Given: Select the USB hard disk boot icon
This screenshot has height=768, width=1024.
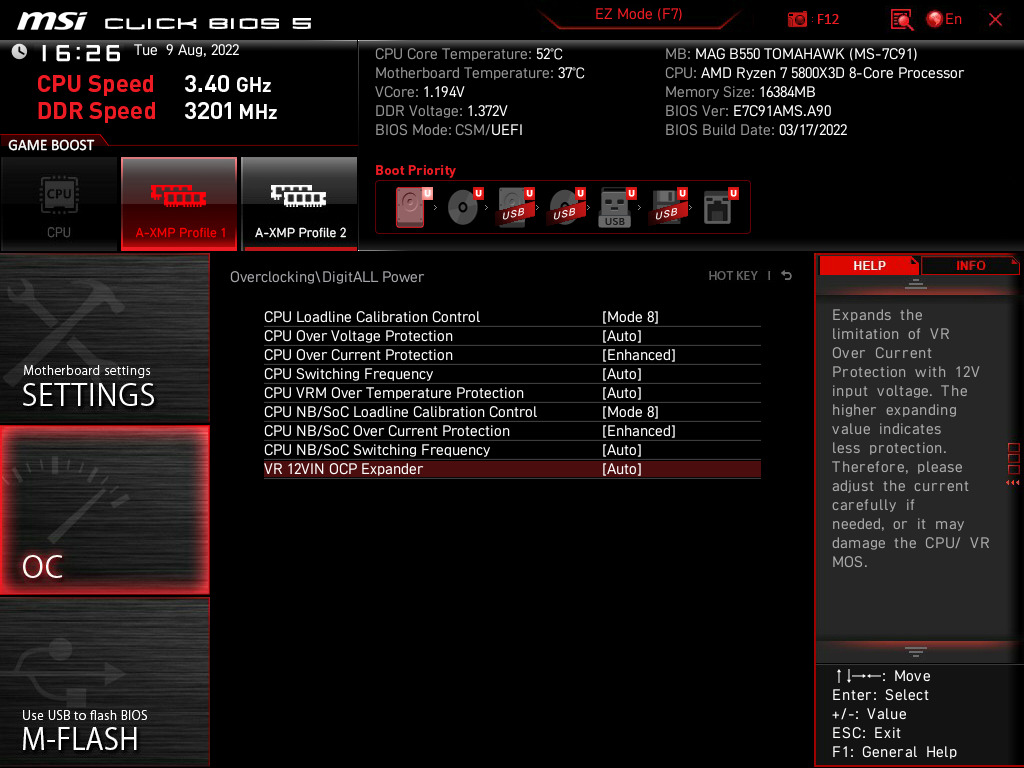Looking at the screenshot, I should click(516, 207).
